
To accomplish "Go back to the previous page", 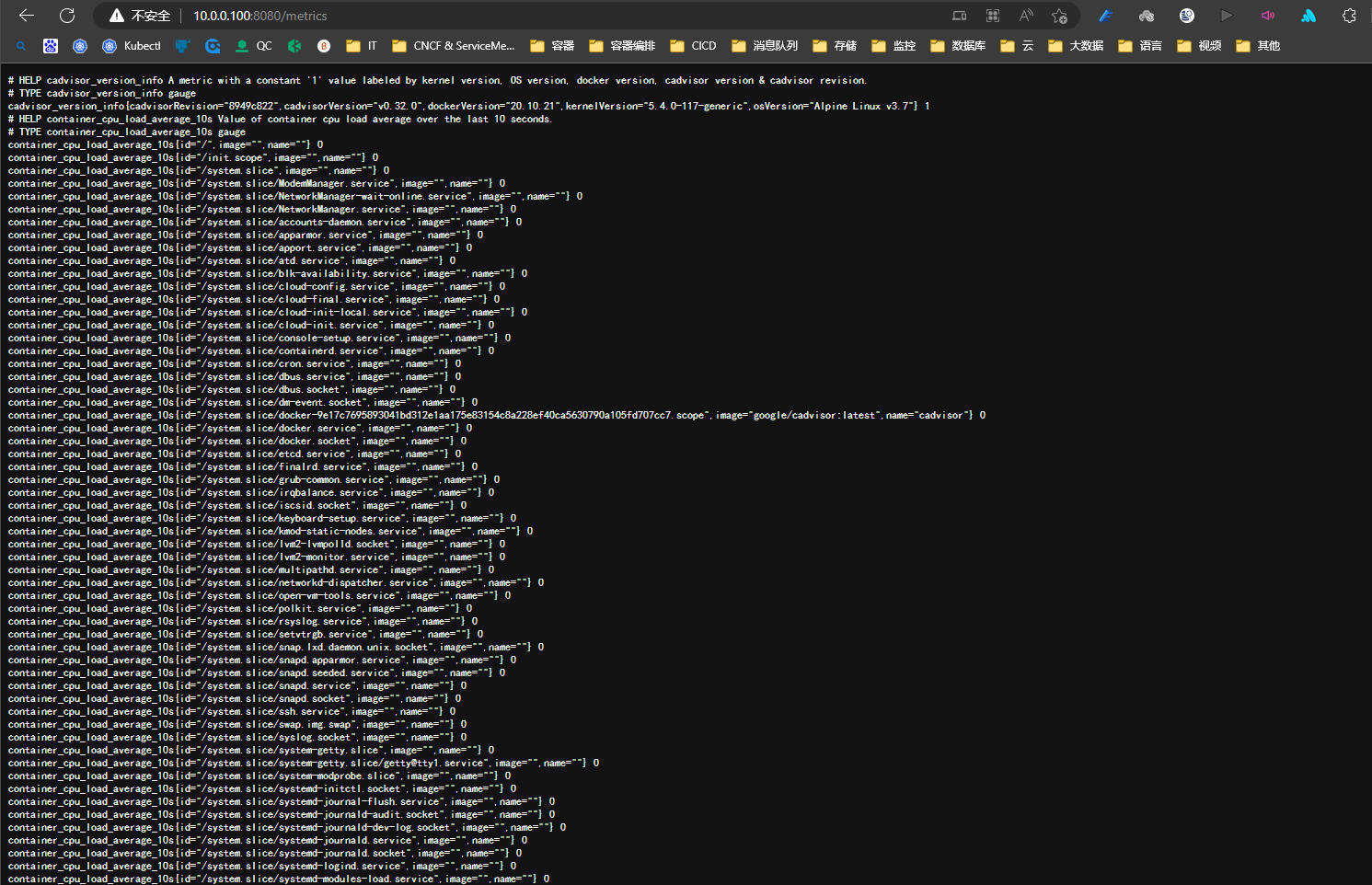I will click(27, 16).
